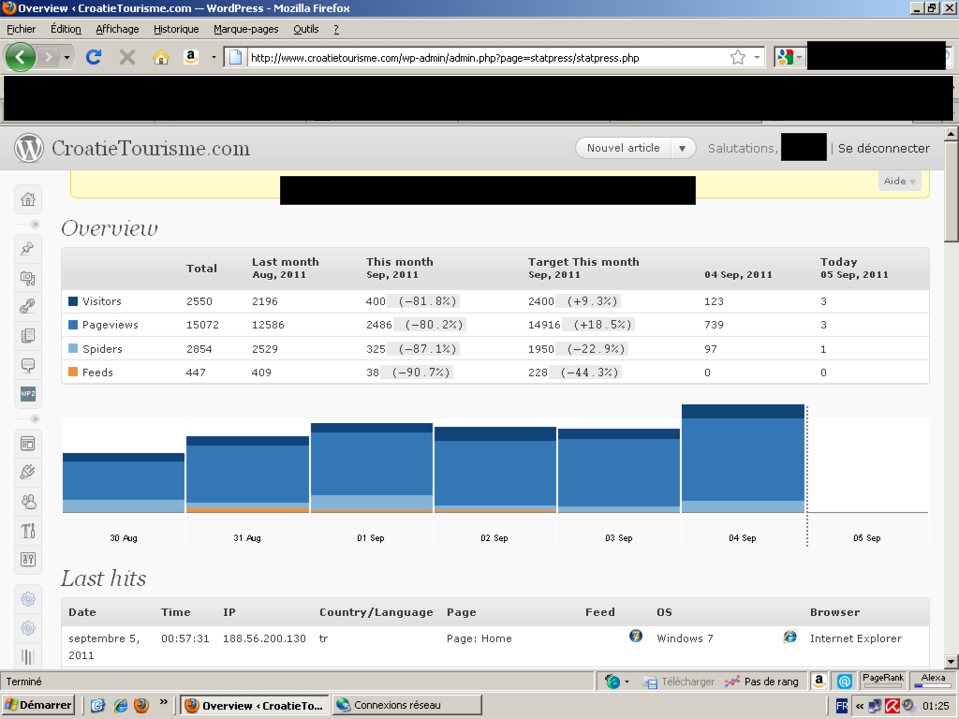Image resolution: width=959 pixels, height=719 pixels.
Task: Click the volume speaker tray icon
Action: pyautogui.click(x=908, y=706)
